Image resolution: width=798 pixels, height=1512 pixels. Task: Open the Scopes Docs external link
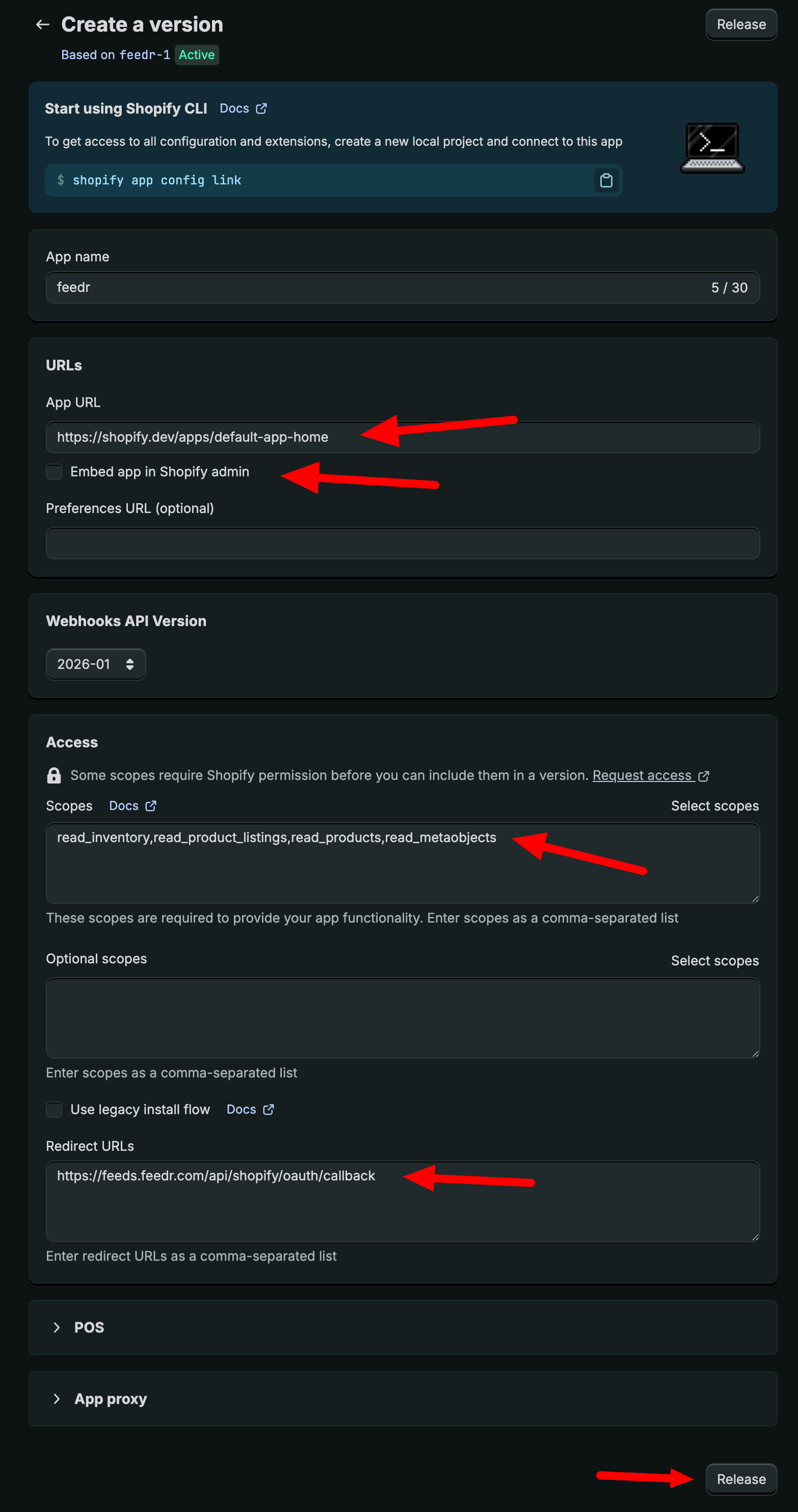coord(132,806)
